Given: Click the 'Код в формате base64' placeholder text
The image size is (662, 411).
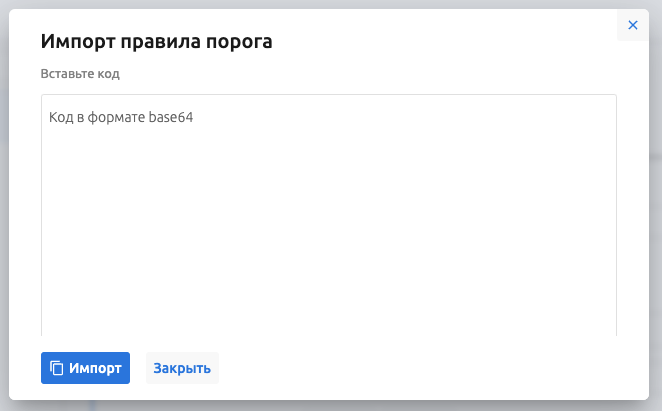Looking at the screenshot, I should click(x=121, y=117).
